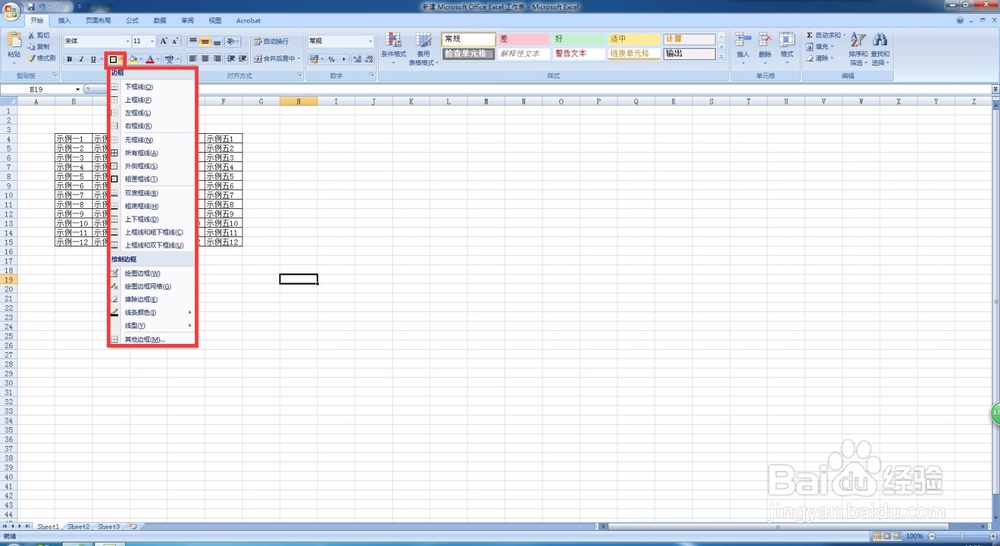
Task: Open the font name 宋体 dropdown
Action: tap(128, 41)
